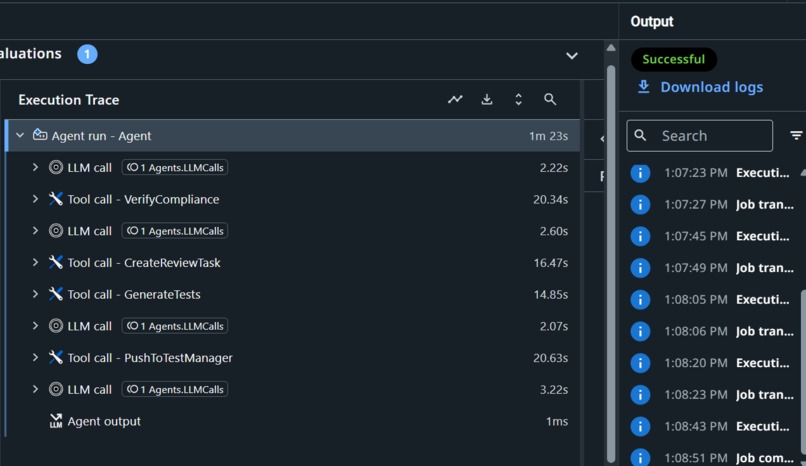Expand the 2.60s LLM call row

[35, 231]
